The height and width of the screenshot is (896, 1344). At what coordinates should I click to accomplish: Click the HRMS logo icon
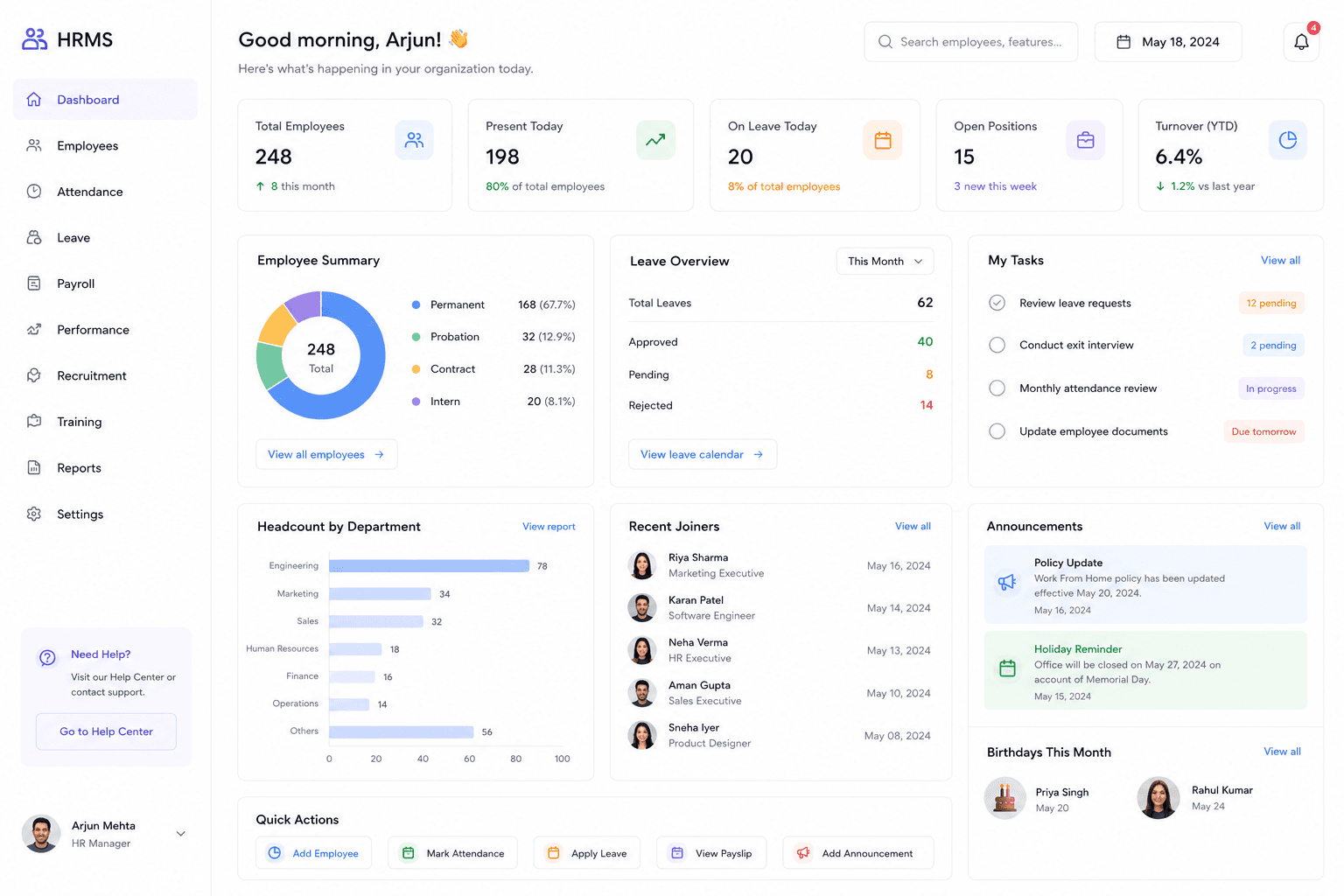[35, 39]
